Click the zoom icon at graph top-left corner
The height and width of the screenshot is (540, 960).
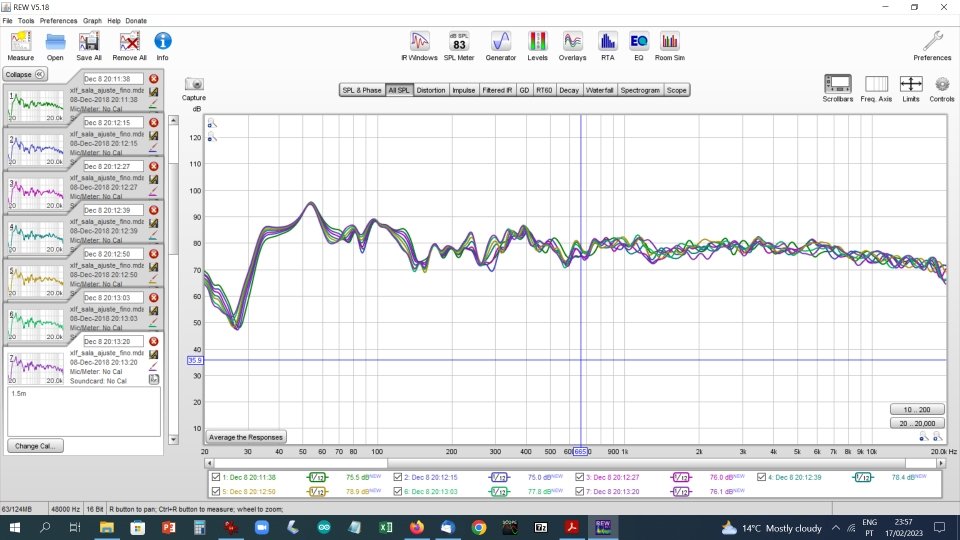pos(212,124)
